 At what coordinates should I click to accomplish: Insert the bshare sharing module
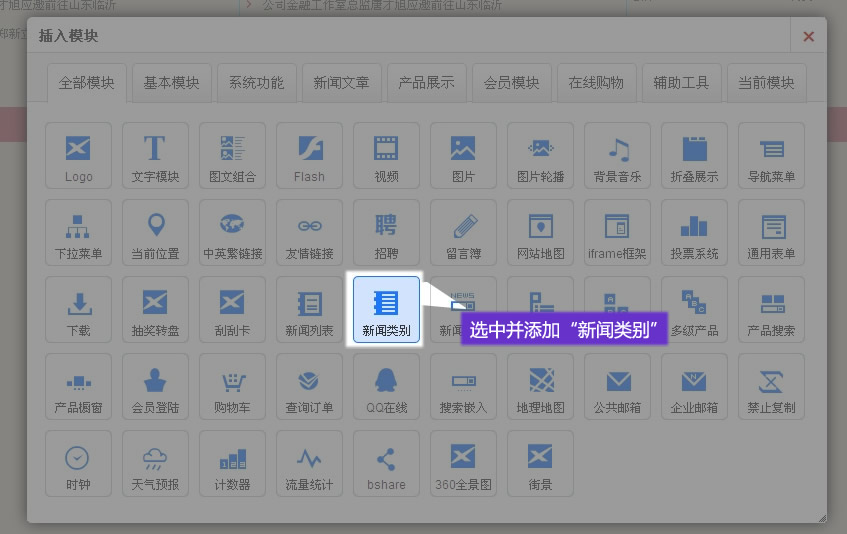[386, 463]
